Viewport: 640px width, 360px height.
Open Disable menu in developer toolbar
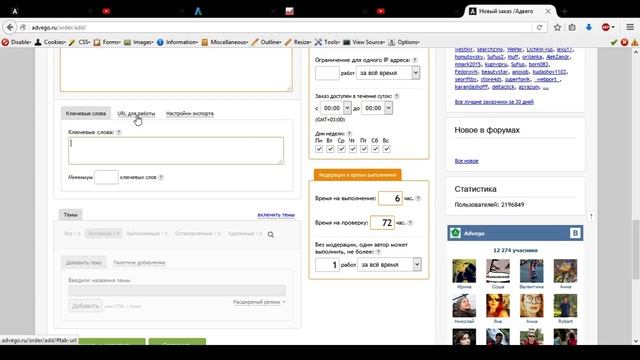pos(16,42)
